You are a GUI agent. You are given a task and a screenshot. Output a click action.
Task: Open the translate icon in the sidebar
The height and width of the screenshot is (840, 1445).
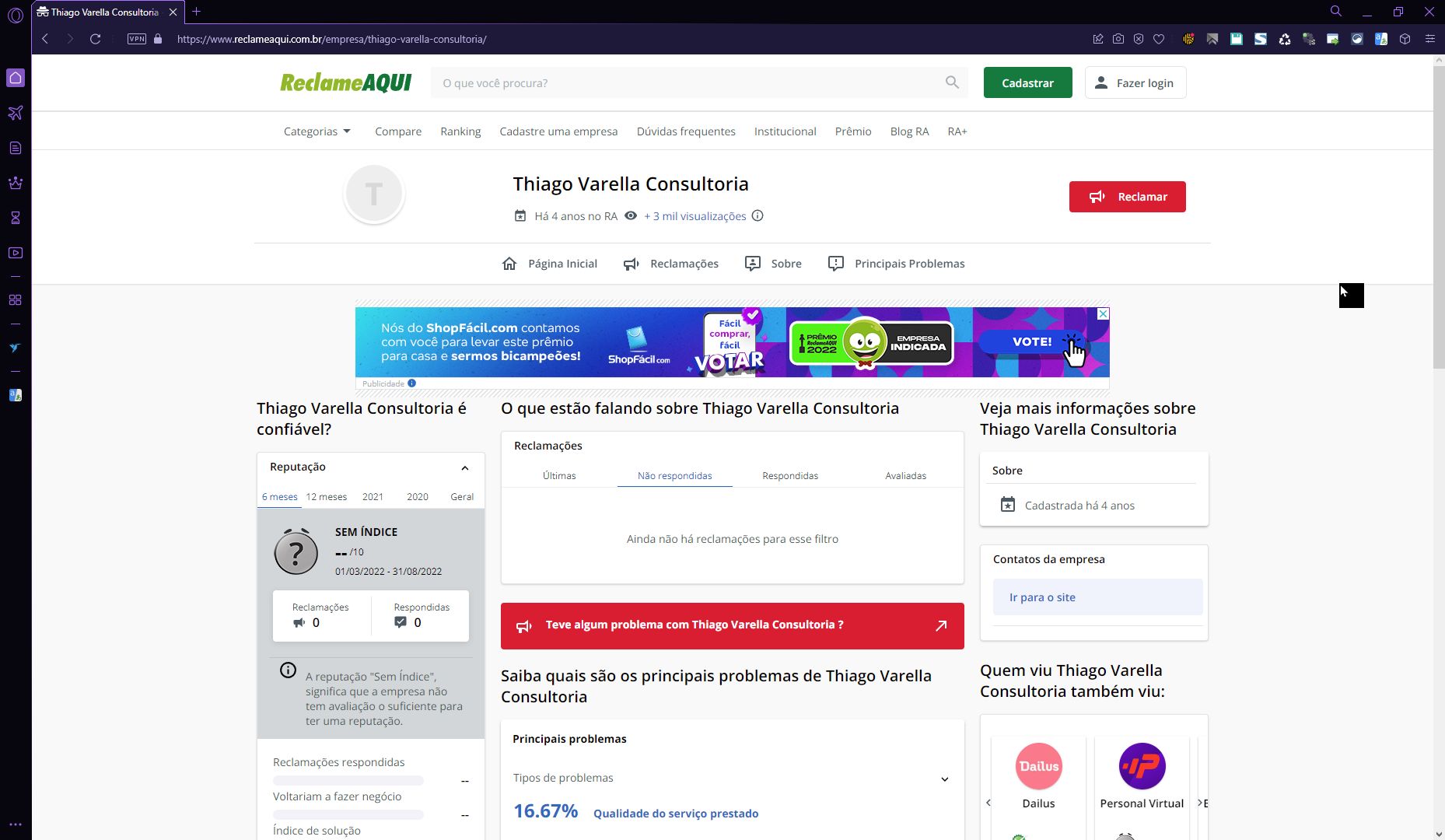coord(16,395)
